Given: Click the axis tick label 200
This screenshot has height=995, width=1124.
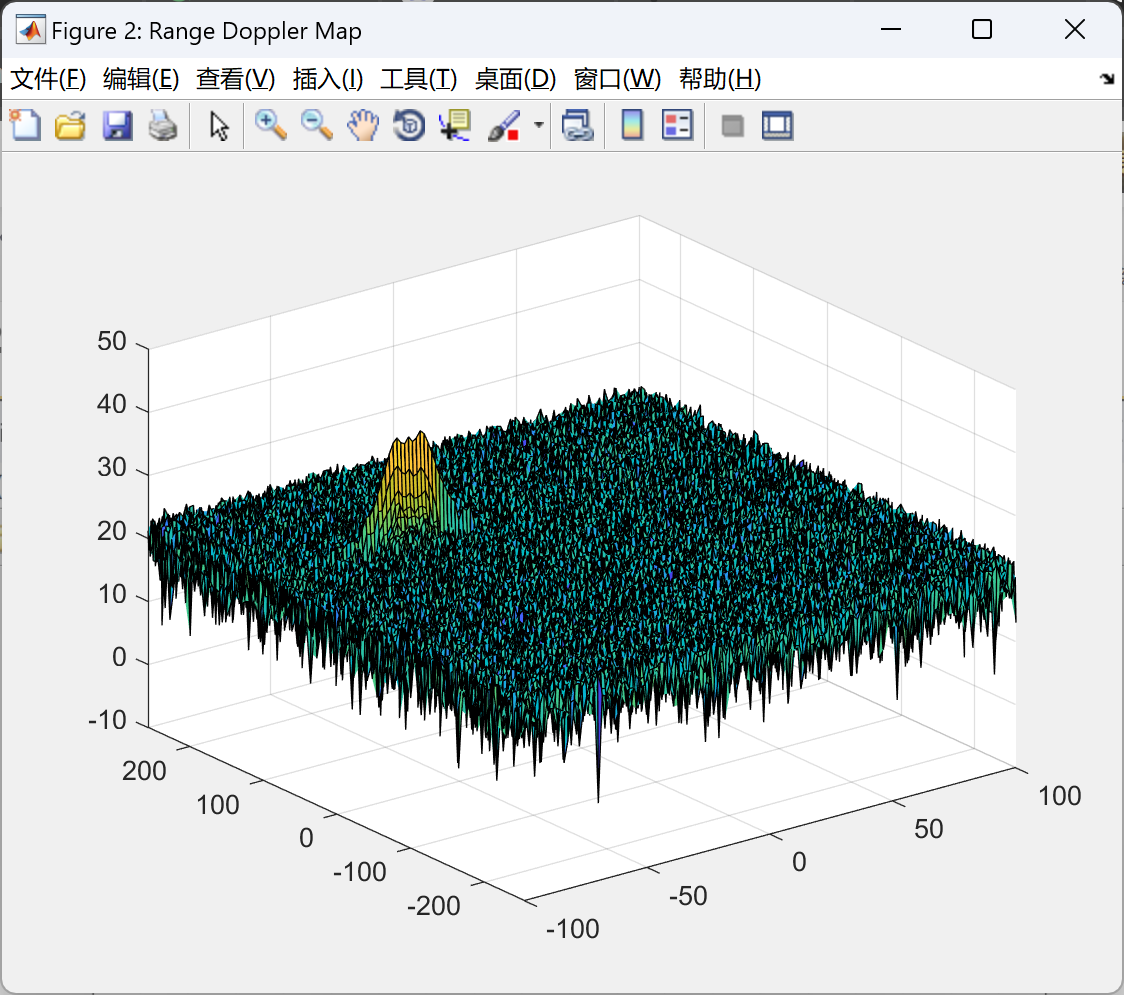Looking at the screenshot, I should pyautogui.click(x=144, y=771).
